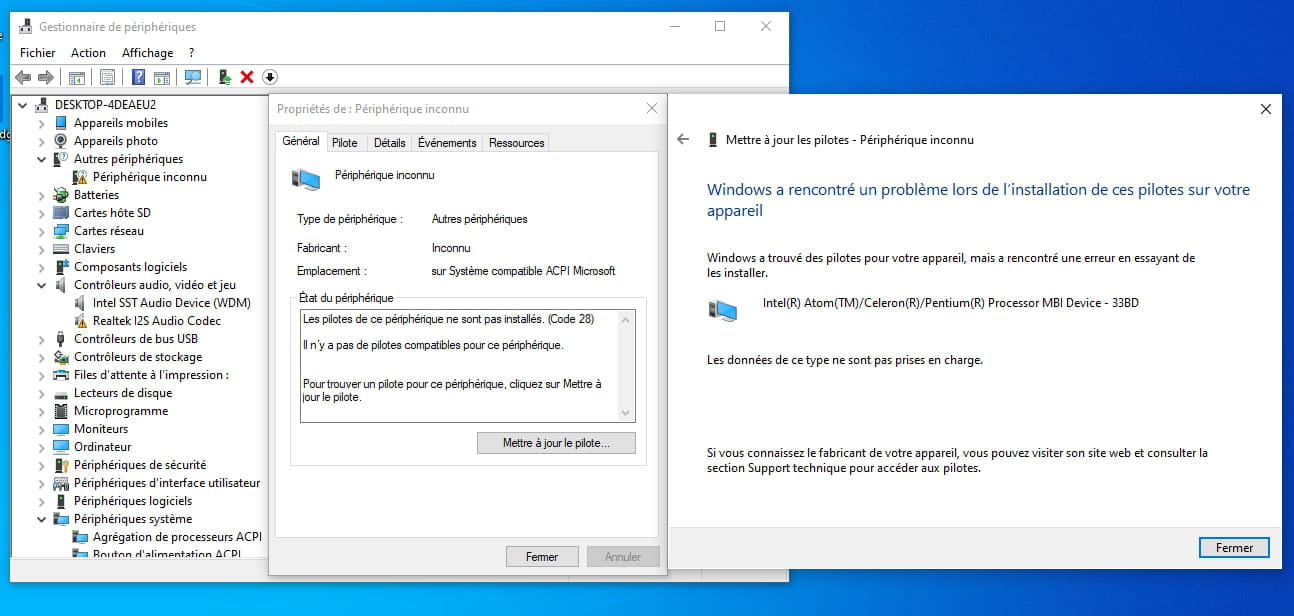Click the Intel Atom/Celeron/Pentium MBI Device - 33BD text
This screenshot has height=616, width=1294.
click(x=950, y=302)
